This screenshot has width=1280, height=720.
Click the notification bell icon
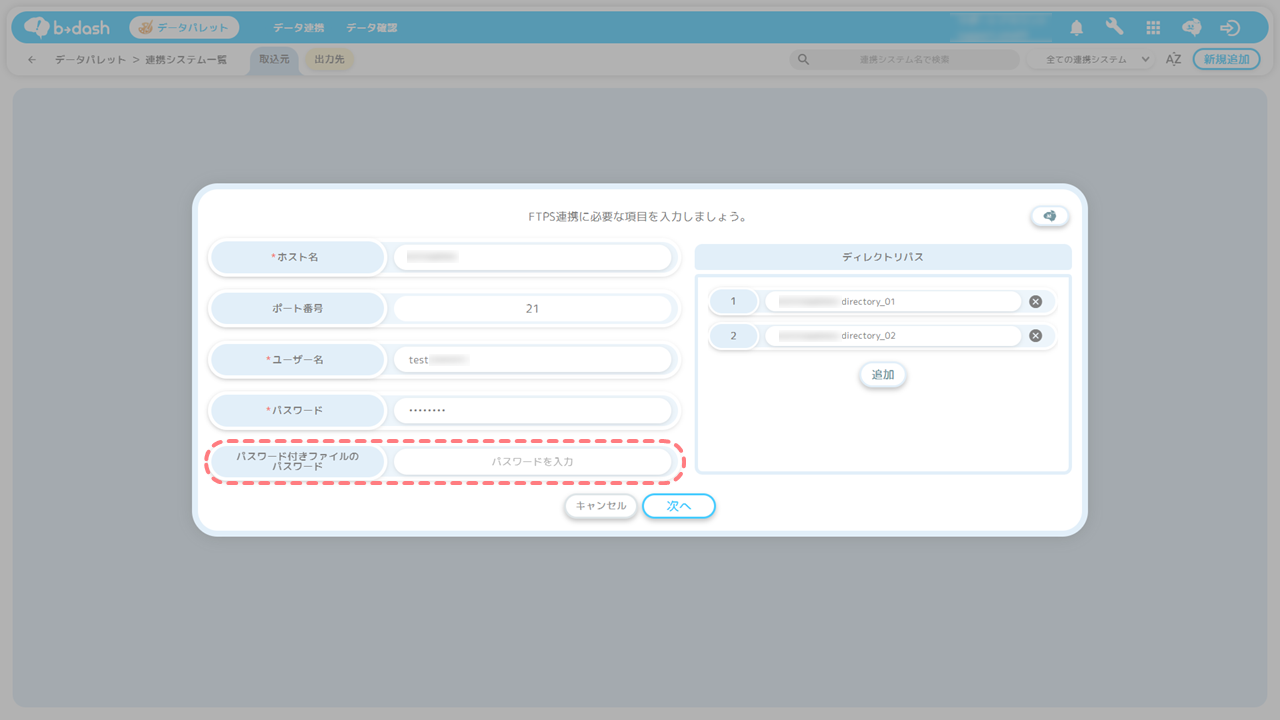[1077, 28]
